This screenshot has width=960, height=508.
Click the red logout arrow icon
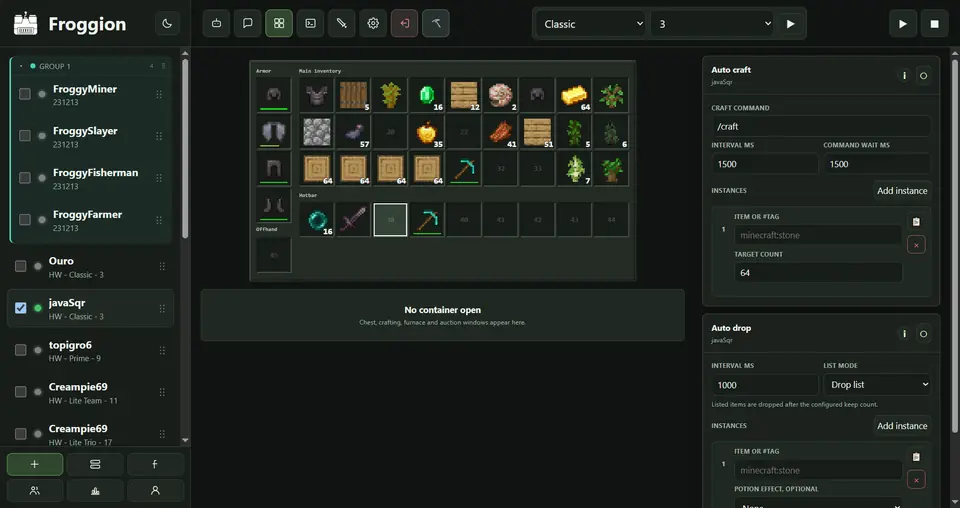pos(404,23)
